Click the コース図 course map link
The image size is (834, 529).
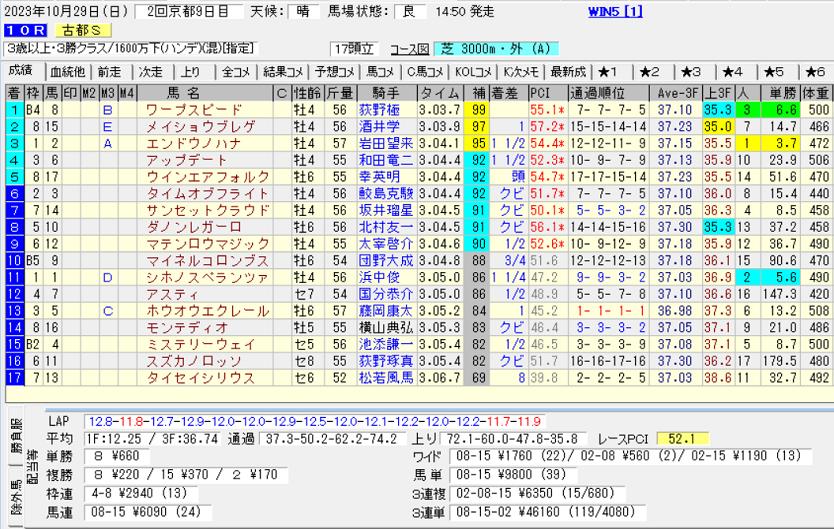[x=408, y=49]
